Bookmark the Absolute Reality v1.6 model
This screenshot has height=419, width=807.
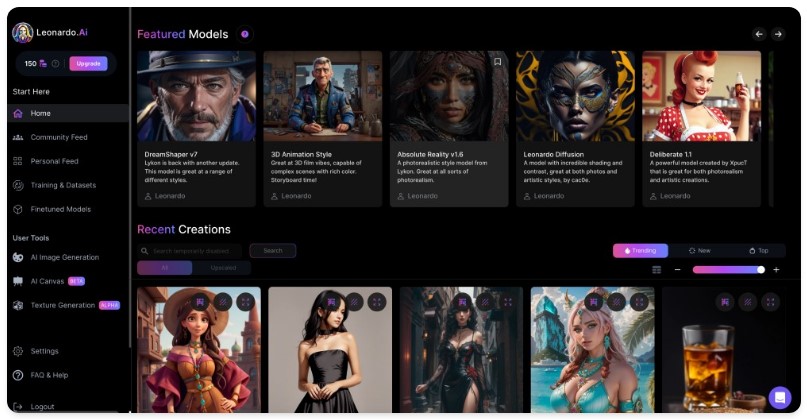[497, 62]
